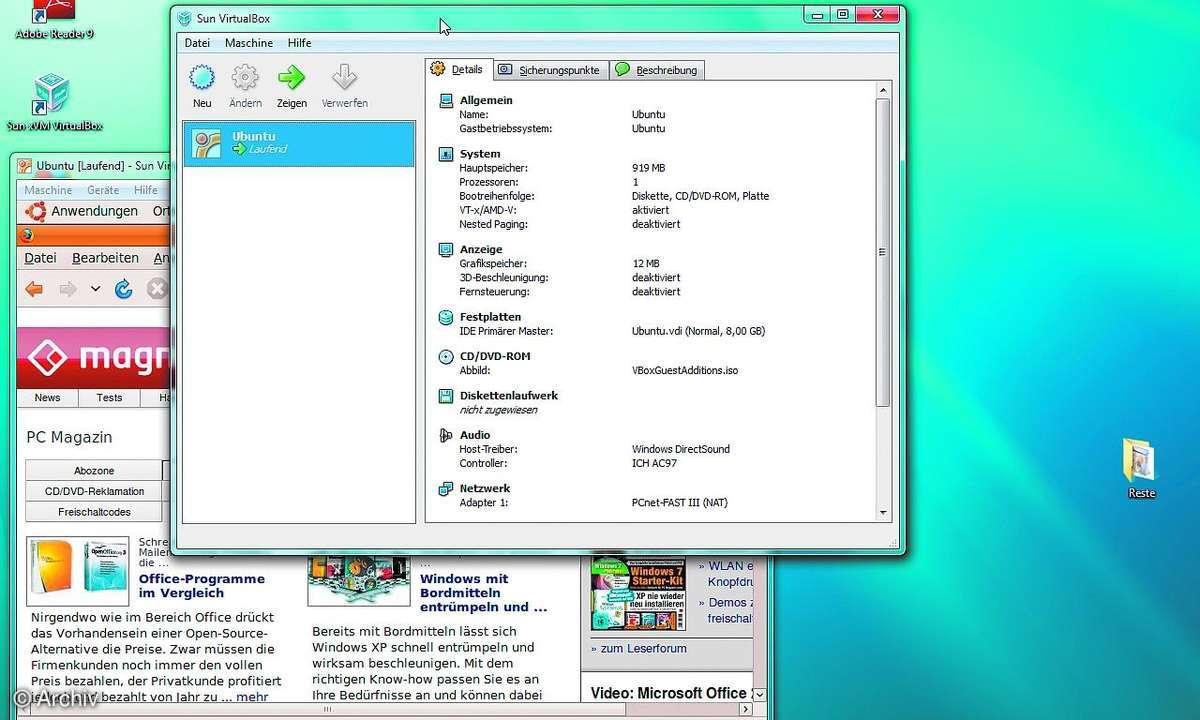Open the Tests tab on webpage
Screen dimensions: 1200x720
pyautogui.click(x=110, y=398)
